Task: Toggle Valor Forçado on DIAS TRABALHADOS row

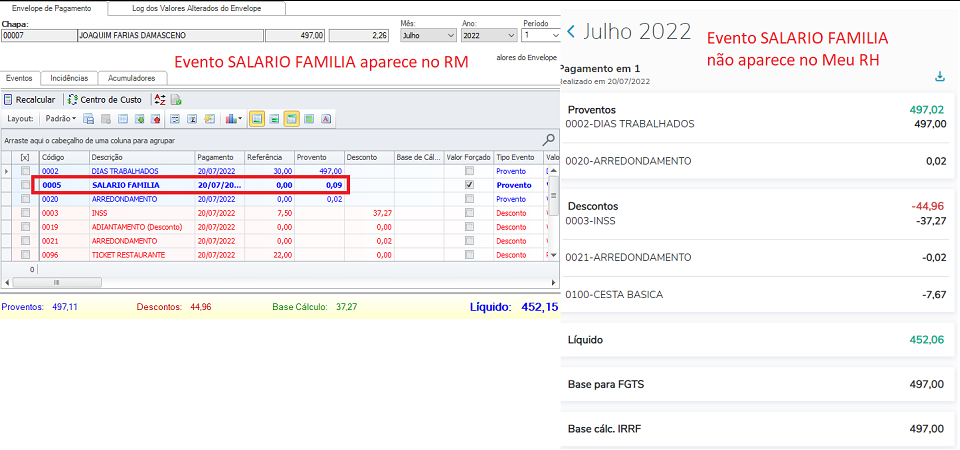Action: tap(469, 171)
